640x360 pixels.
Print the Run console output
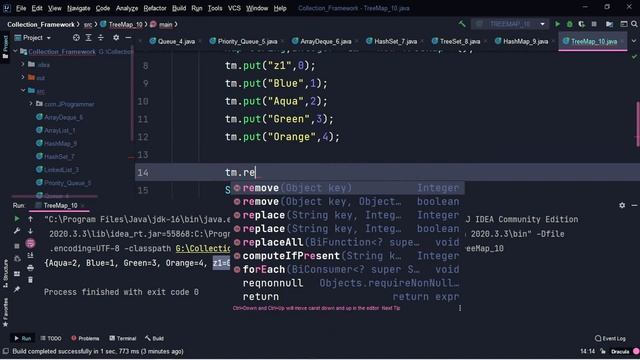30,268
